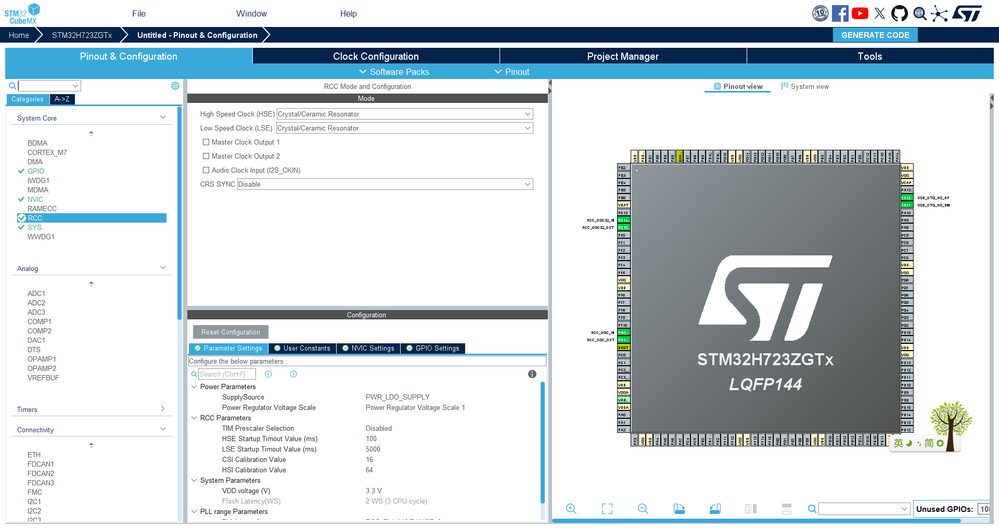Screen dimensions: 999x529
Task: Open the CRS SYNC dropdown
Action: [385, 184]
